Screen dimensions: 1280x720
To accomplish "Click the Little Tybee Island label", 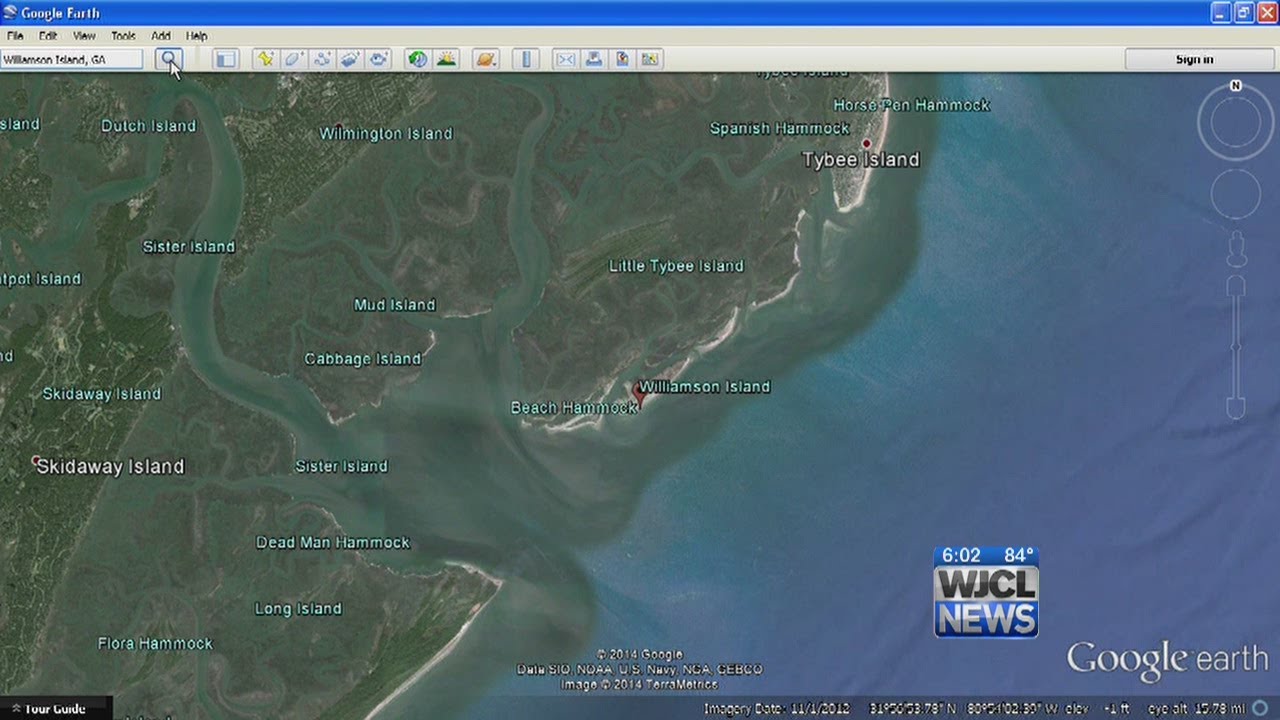I will (x=676, y=266).
